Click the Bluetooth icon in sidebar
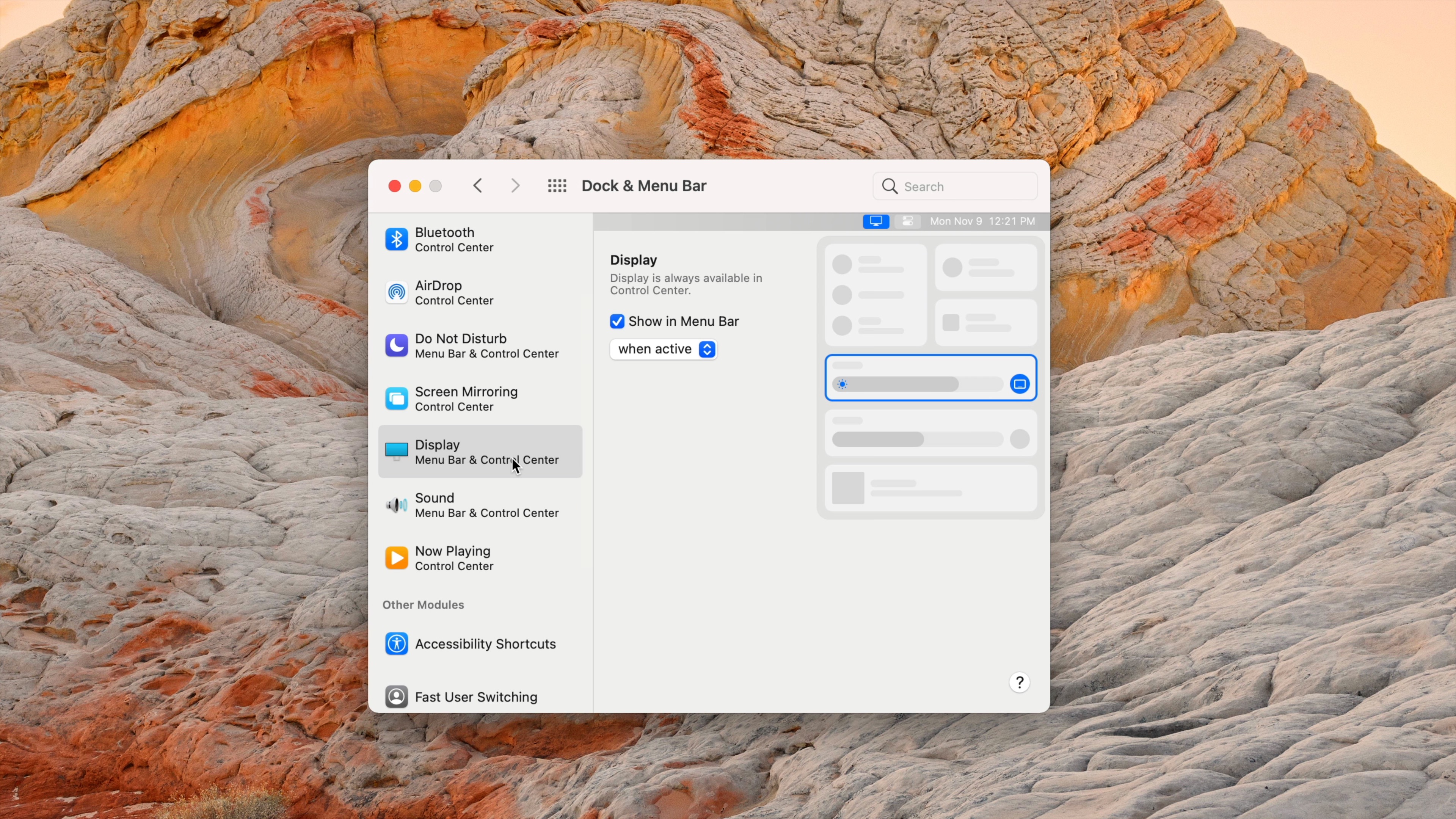The image size is (1456, 819). click(396, 240)
